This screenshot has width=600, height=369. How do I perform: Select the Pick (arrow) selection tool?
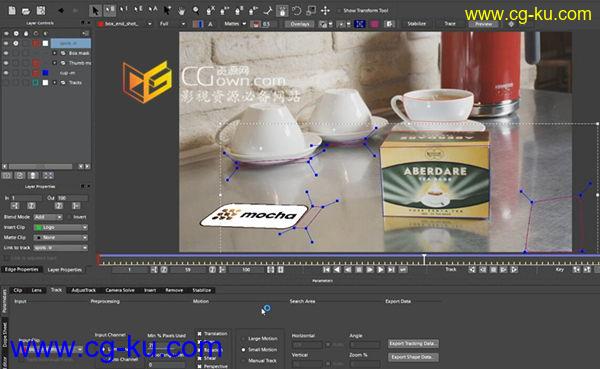[95, 10]
